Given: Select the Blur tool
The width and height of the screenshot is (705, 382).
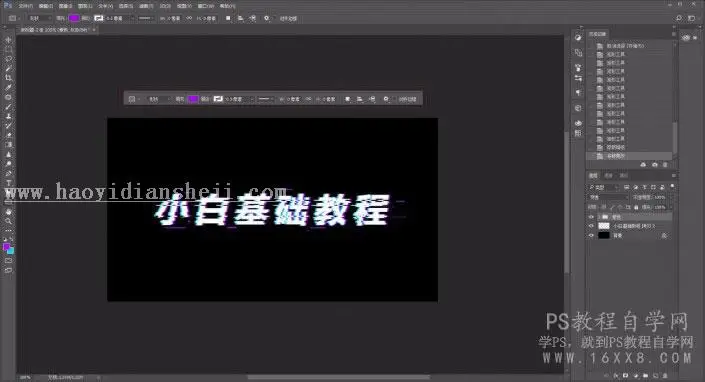Looking at the screenshot, I should click(x=9, y=155).
